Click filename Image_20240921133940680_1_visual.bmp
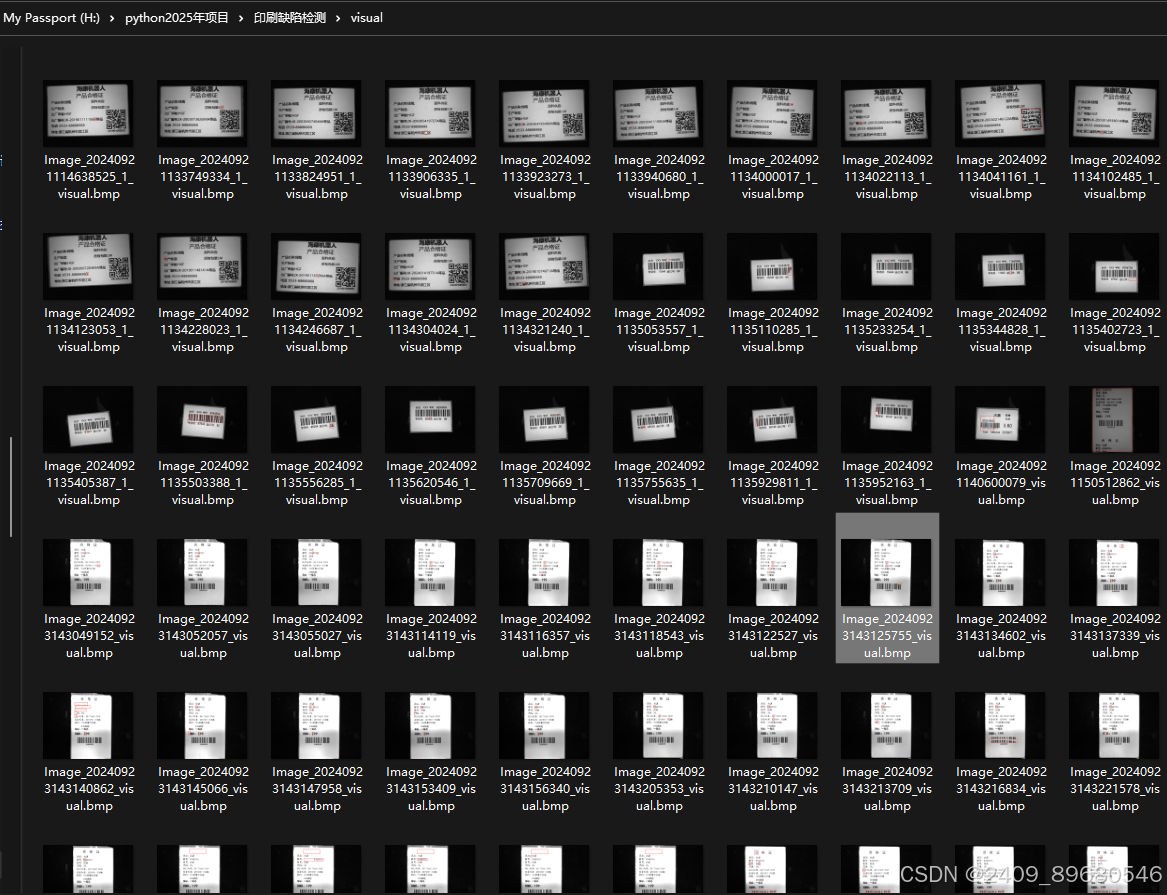 (x=659, y=177)
